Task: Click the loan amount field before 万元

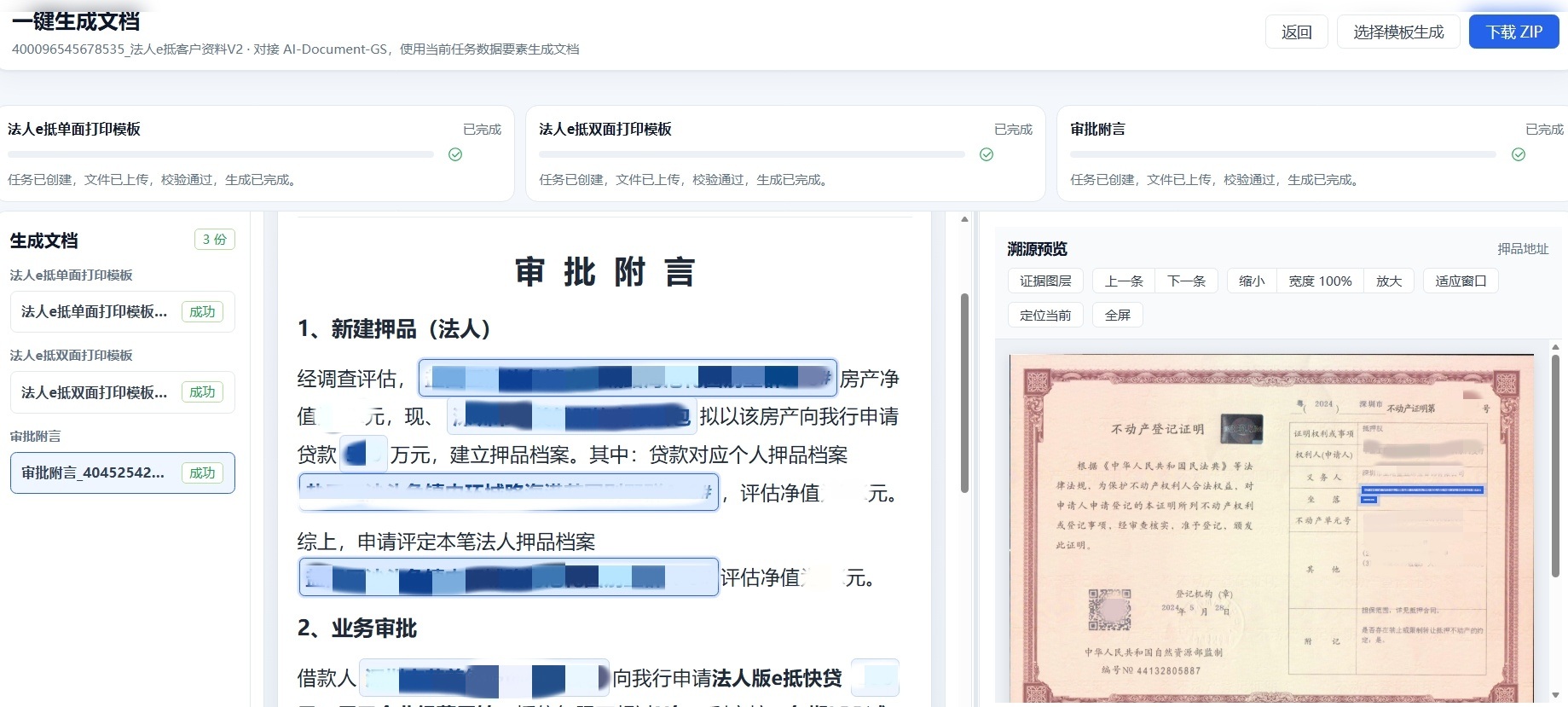Action: pos(364,454)
